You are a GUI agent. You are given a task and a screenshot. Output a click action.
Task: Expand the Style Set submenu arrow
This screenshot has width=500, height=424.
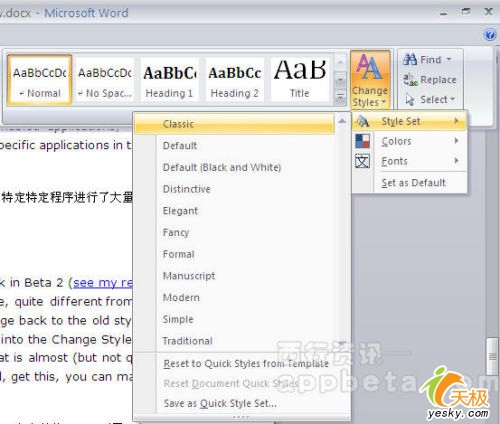point(457,121)
